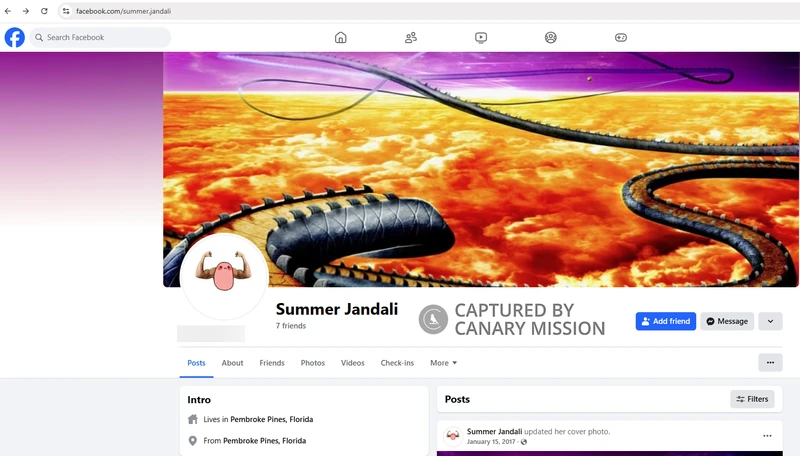The image size is (800, 456).
Task: Open Summer Jandali's profile picture
Action: (x=223, y=275)
